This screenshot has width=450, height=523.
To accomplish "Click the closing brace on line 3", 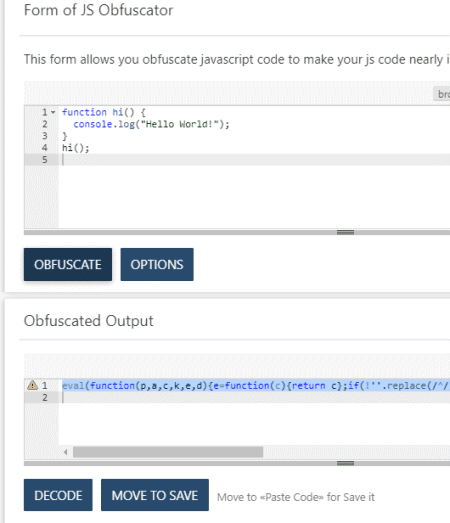I will click(65, 136).
